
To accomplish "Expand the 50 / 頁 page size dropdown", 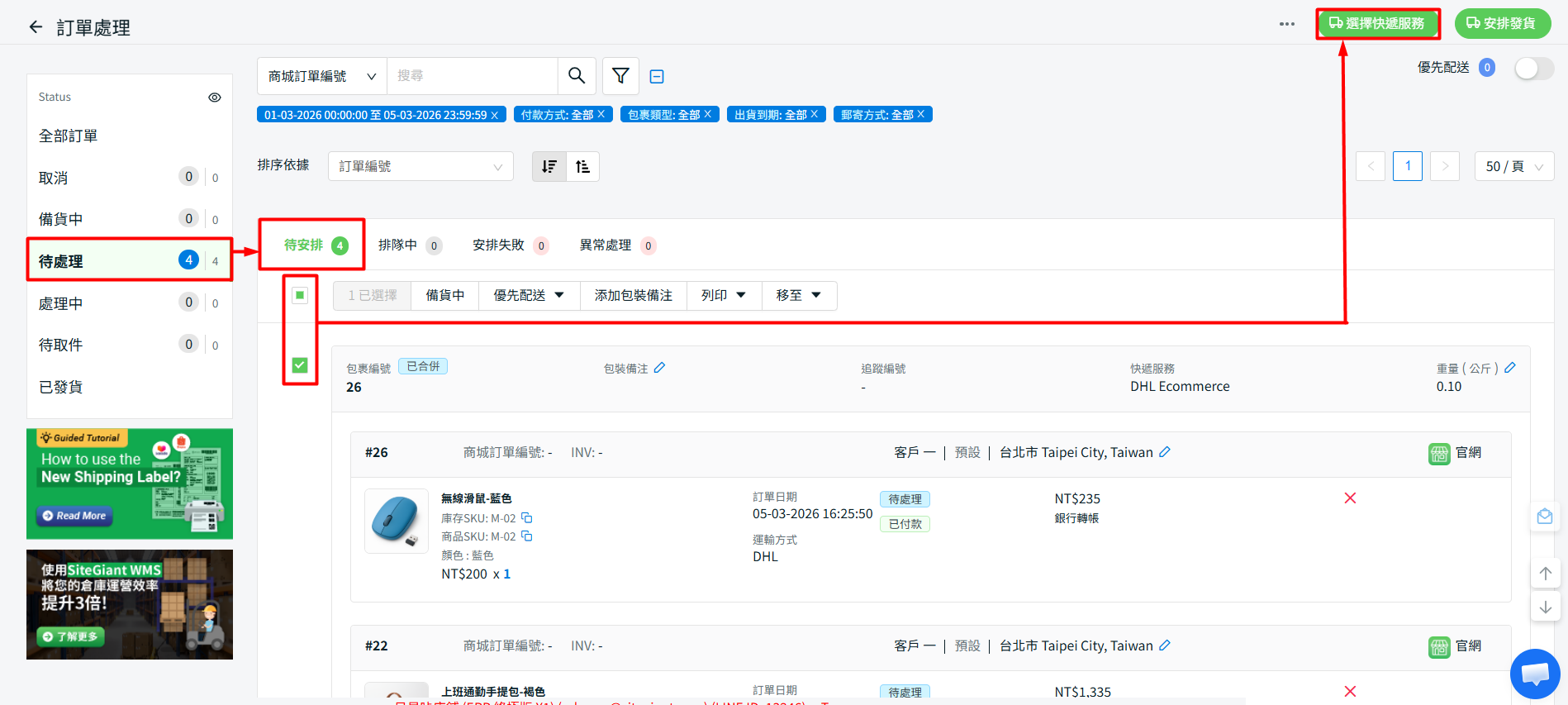I will (x=1513, y=167).
